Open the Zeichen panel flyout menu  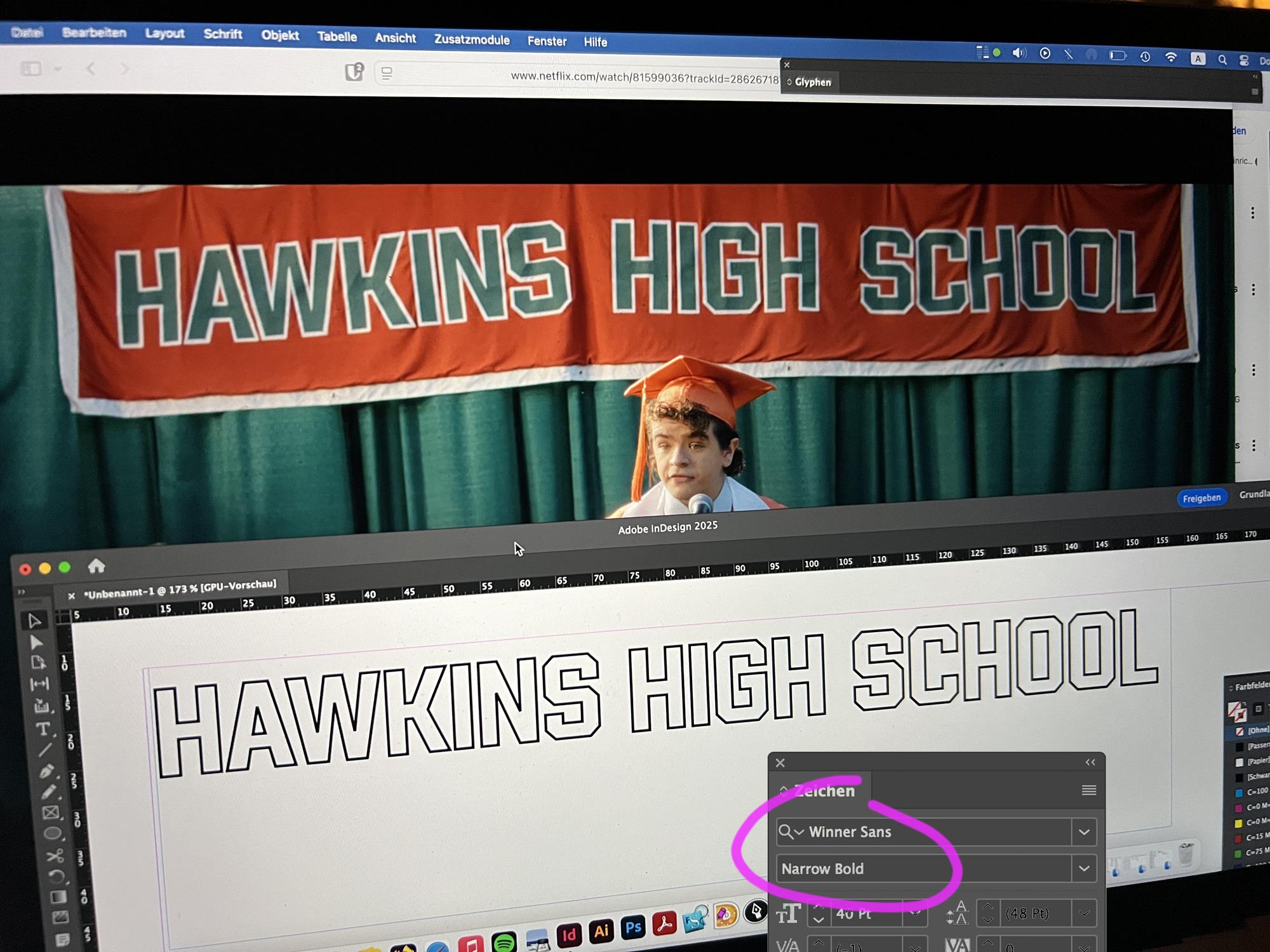[x=1088, y=790]
